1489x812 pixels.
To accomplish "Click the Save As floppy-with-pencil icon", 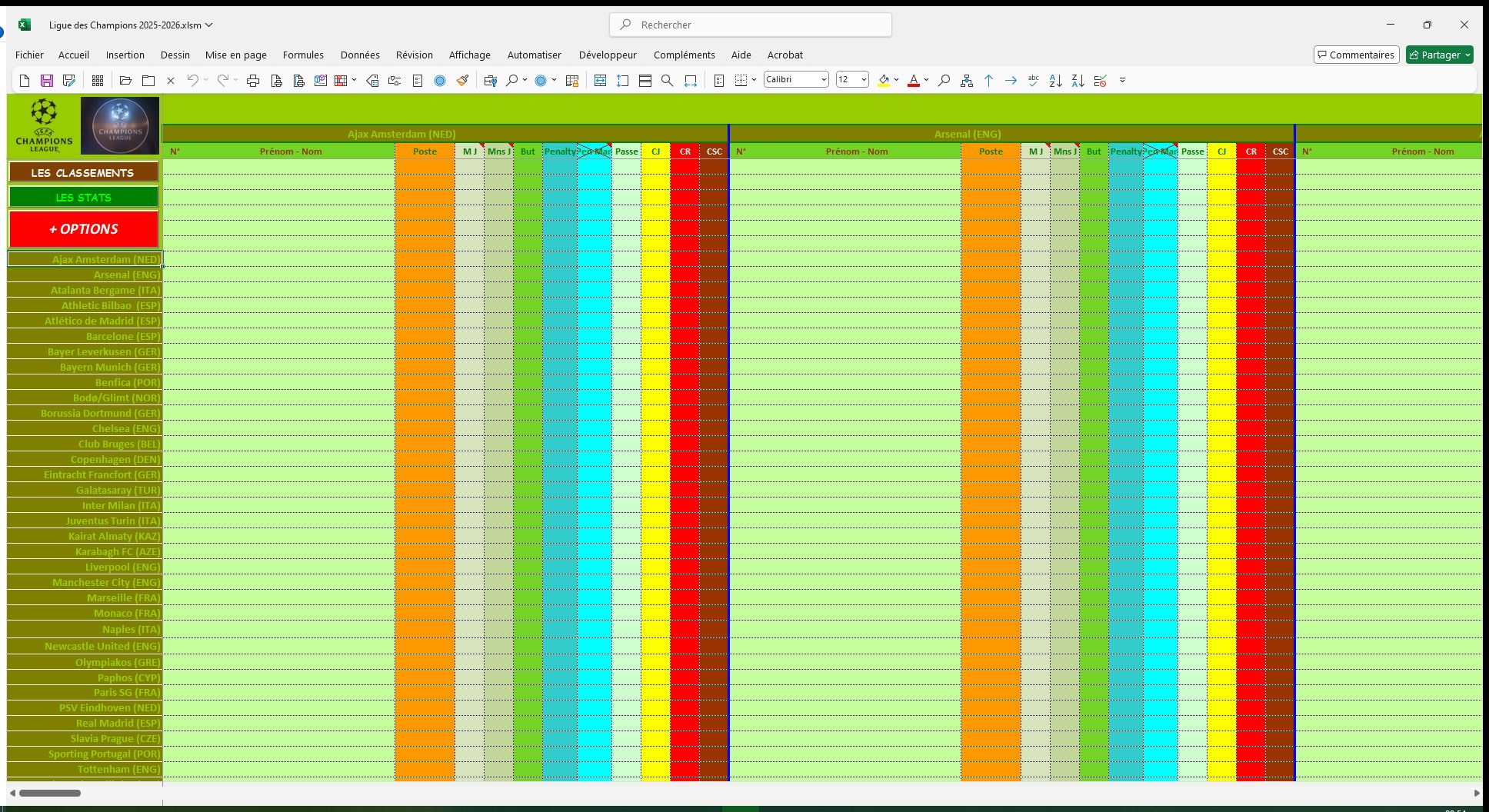I will pyautogui.click(x=69, y=80).
